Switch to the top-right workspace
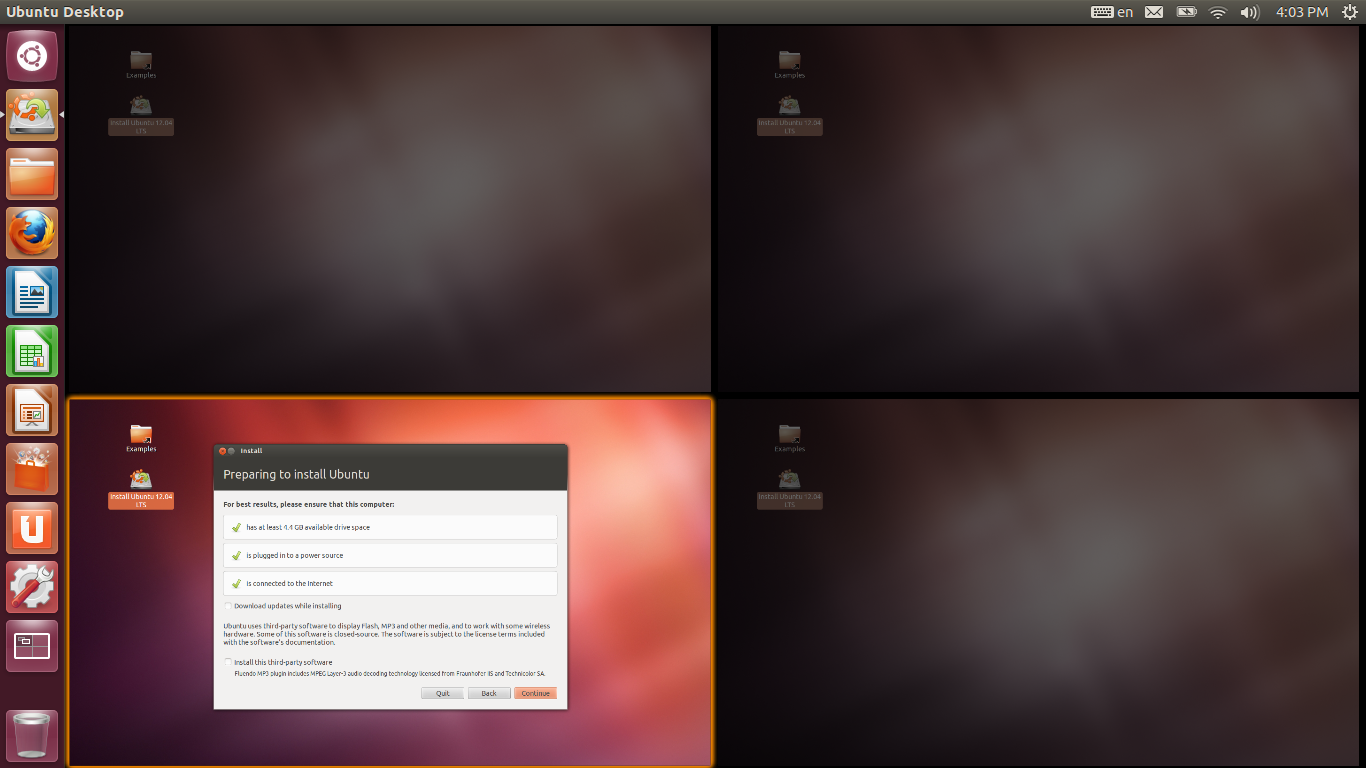 pyautogui.click(x=1040, y=209)
